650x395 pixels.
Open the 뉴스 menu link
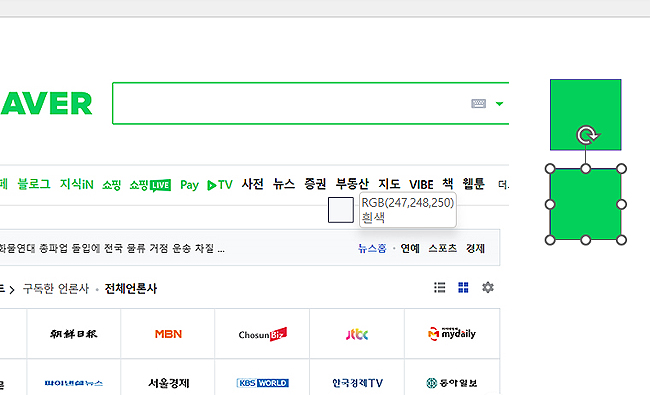[284, 184]
